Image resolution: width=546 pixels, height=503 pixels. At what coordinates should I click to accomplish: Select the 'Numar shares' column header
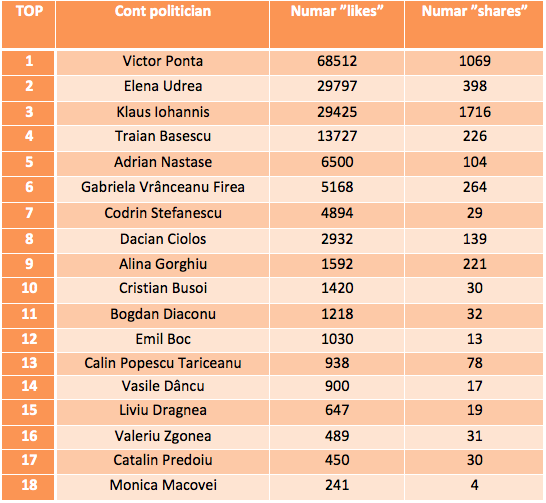tap(474, 24)
